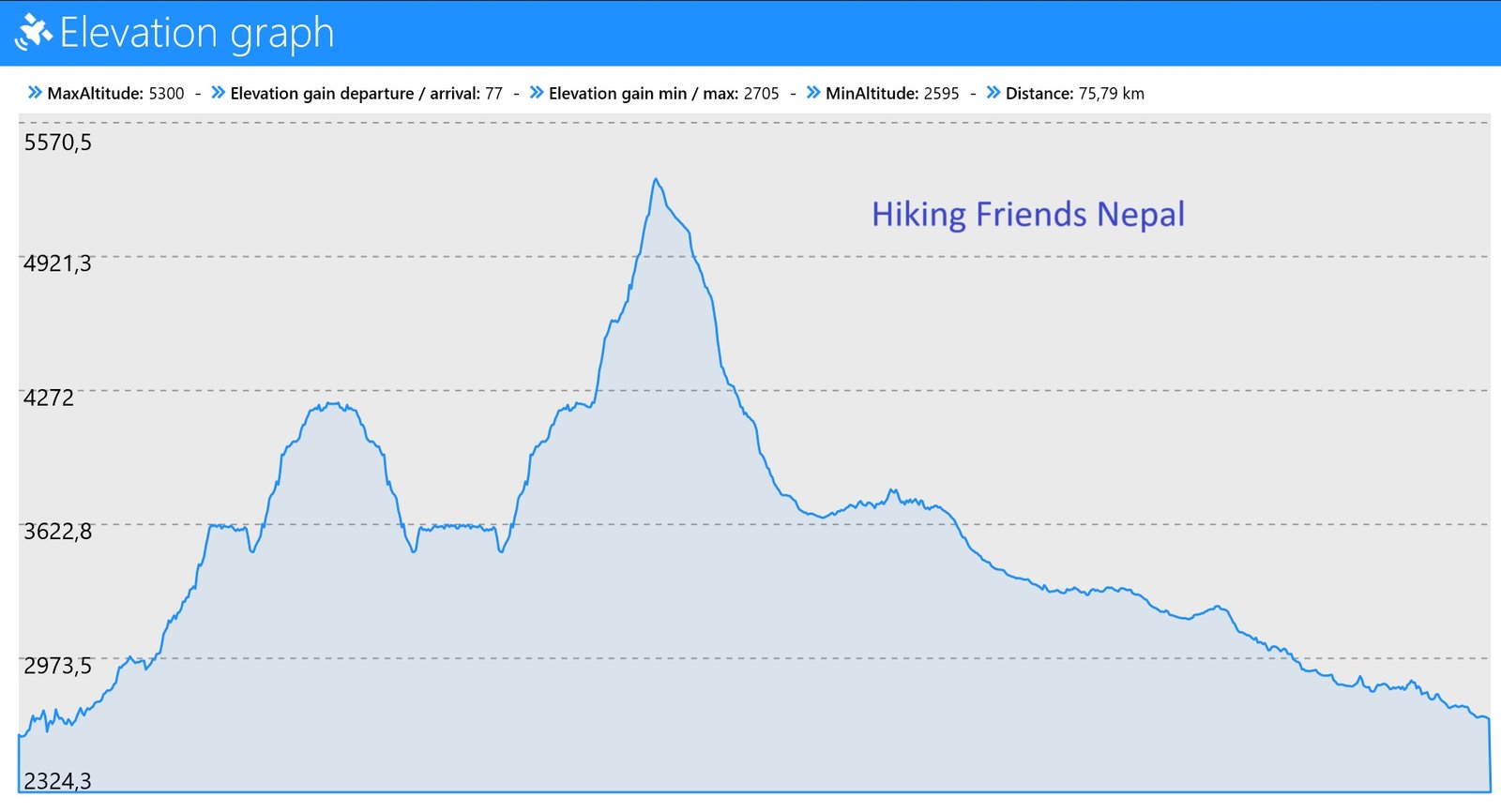Screen dimensions: 1501x812
Task: Click the 5570,5 y-axis label
Action: click(x=58, y=143)
